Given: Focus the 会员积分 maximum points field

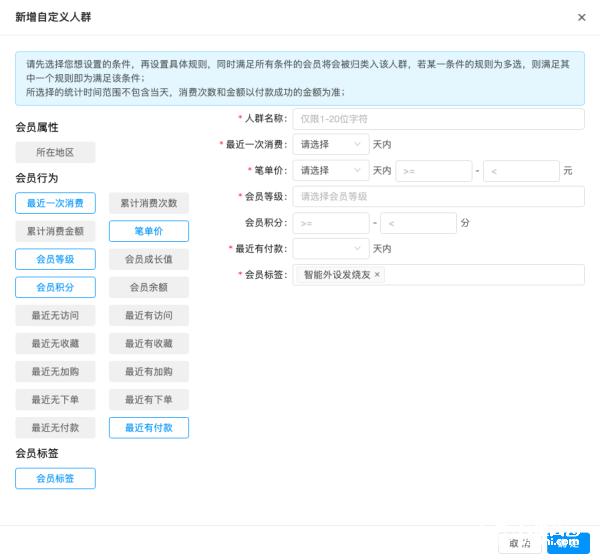Looking at the screenshot, I should tap(418, 223).
